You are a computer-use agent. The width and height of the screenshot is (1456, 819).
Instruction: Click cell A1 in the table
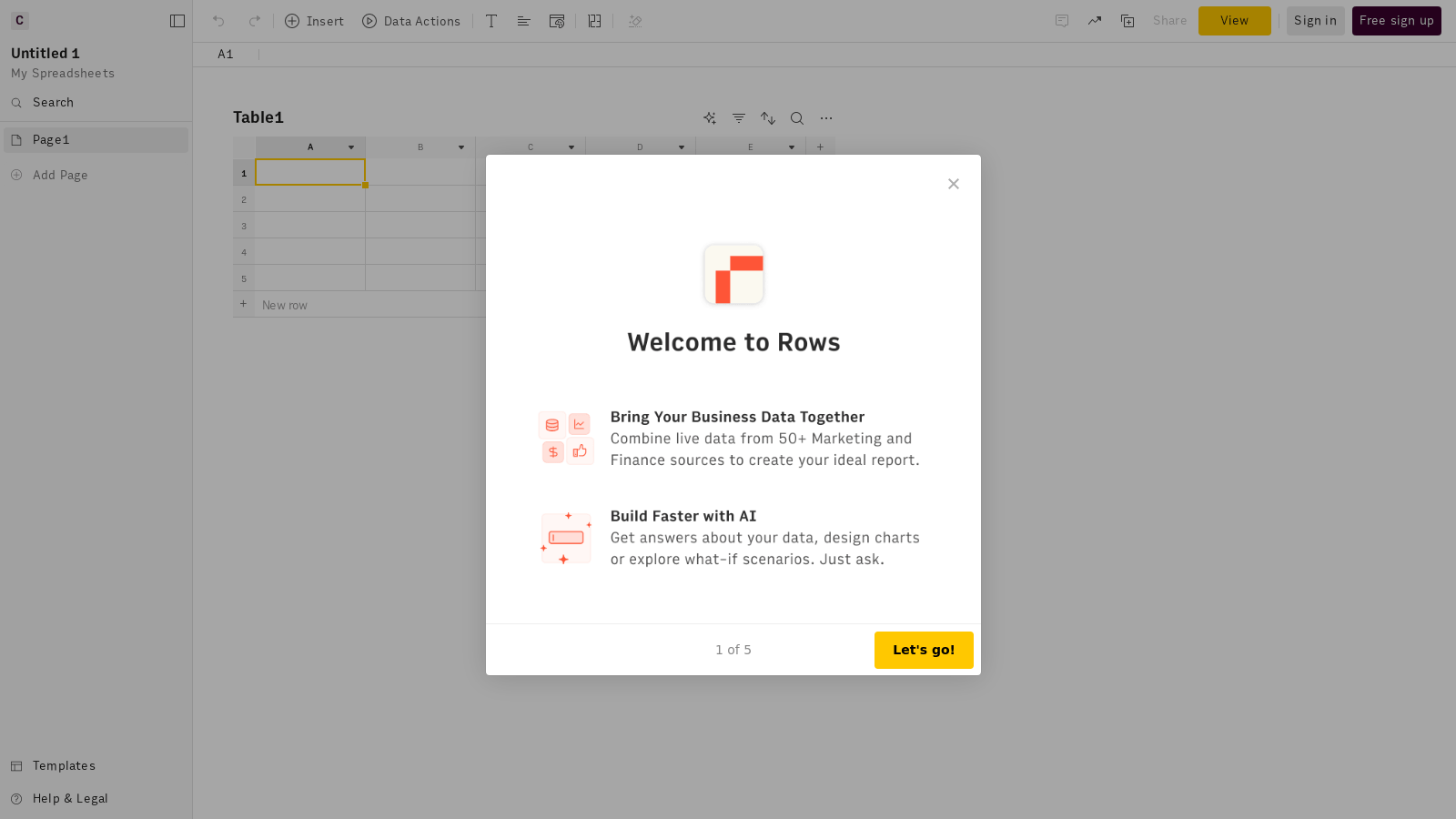pyautogui.click(x=310, y=172)
